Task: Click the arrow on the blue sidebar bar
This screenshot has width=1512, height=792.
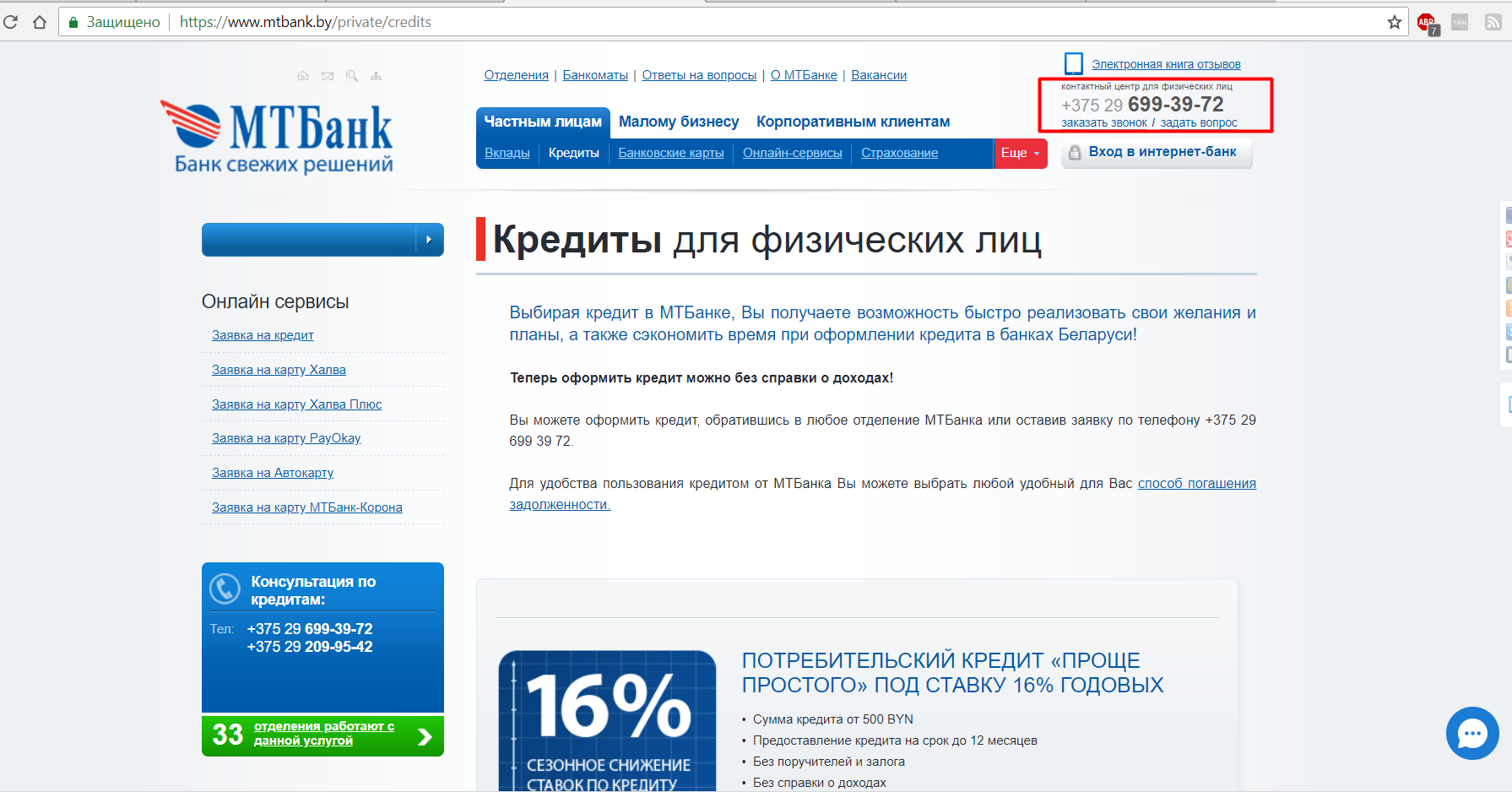Action: click(429, 240)
